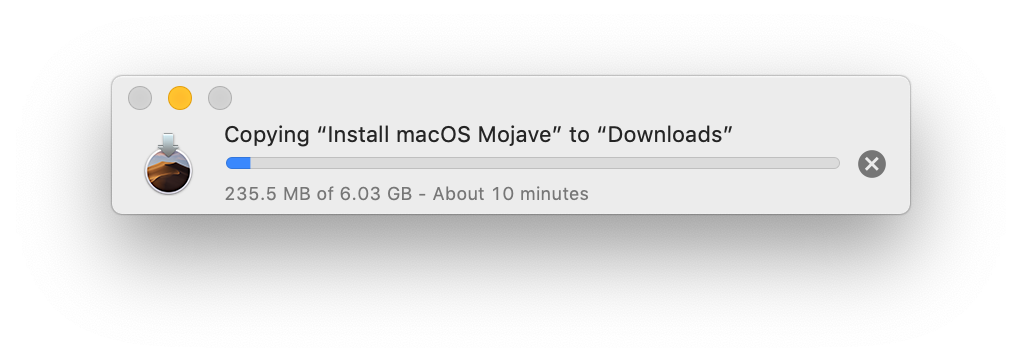Click the disabled gray zoom window button
The height and width of the screenshot is (362, 1022).
click(220, 98)
